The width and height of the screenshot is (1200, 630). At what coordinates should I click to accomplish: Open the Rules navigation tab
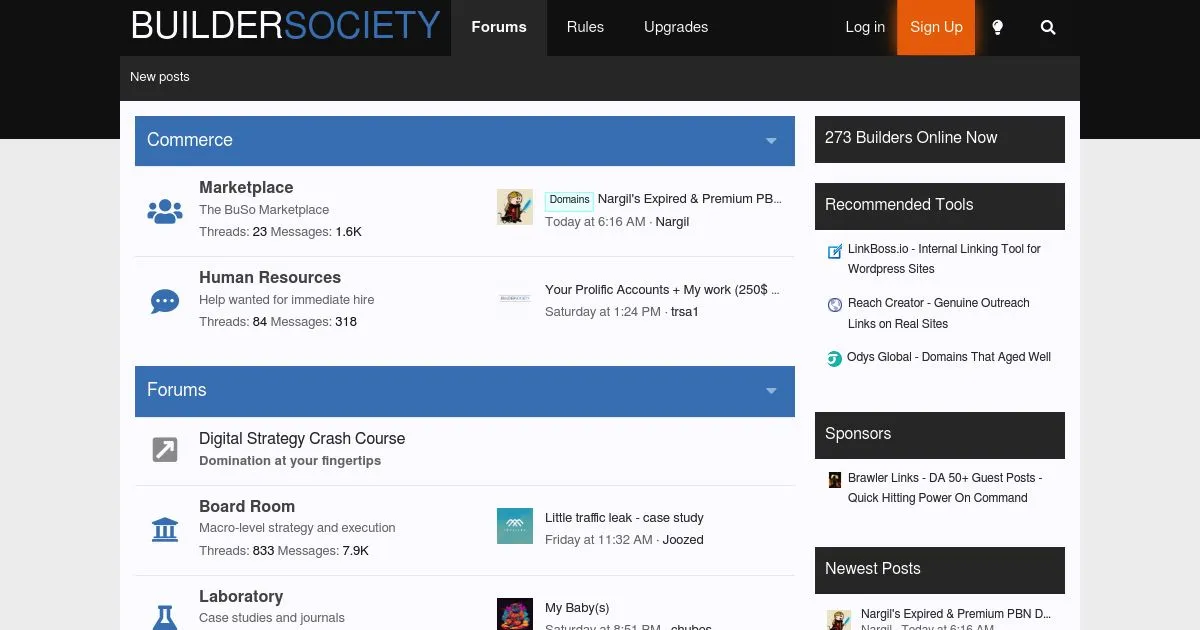pos(585,27)
